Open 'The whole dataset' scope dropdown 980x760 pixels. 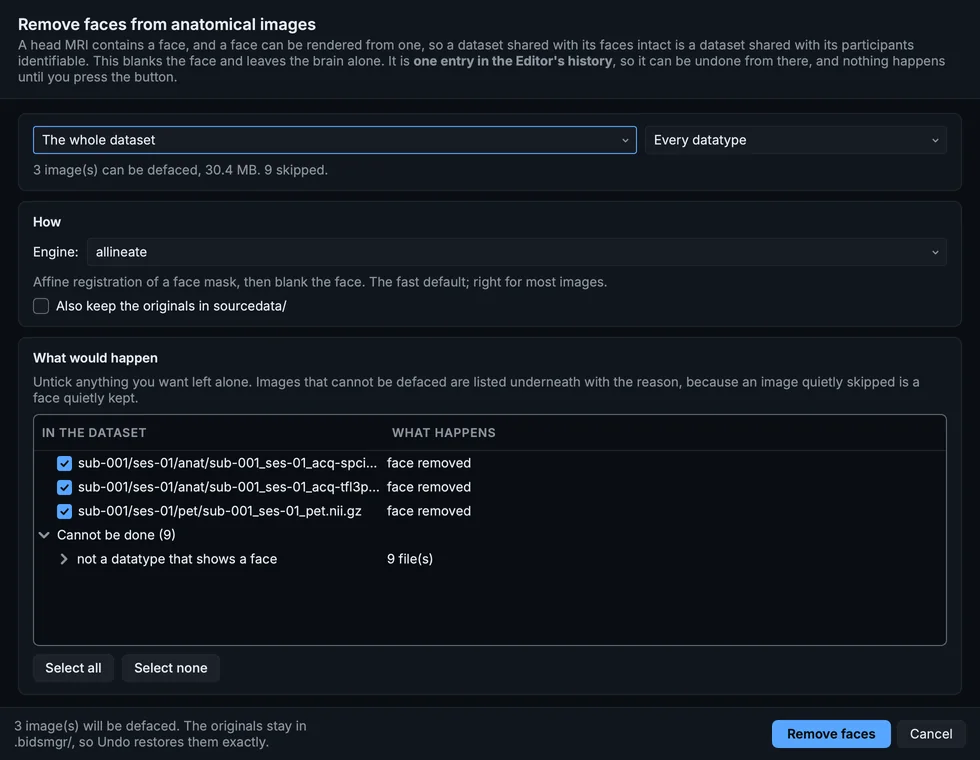coord(334,140)
